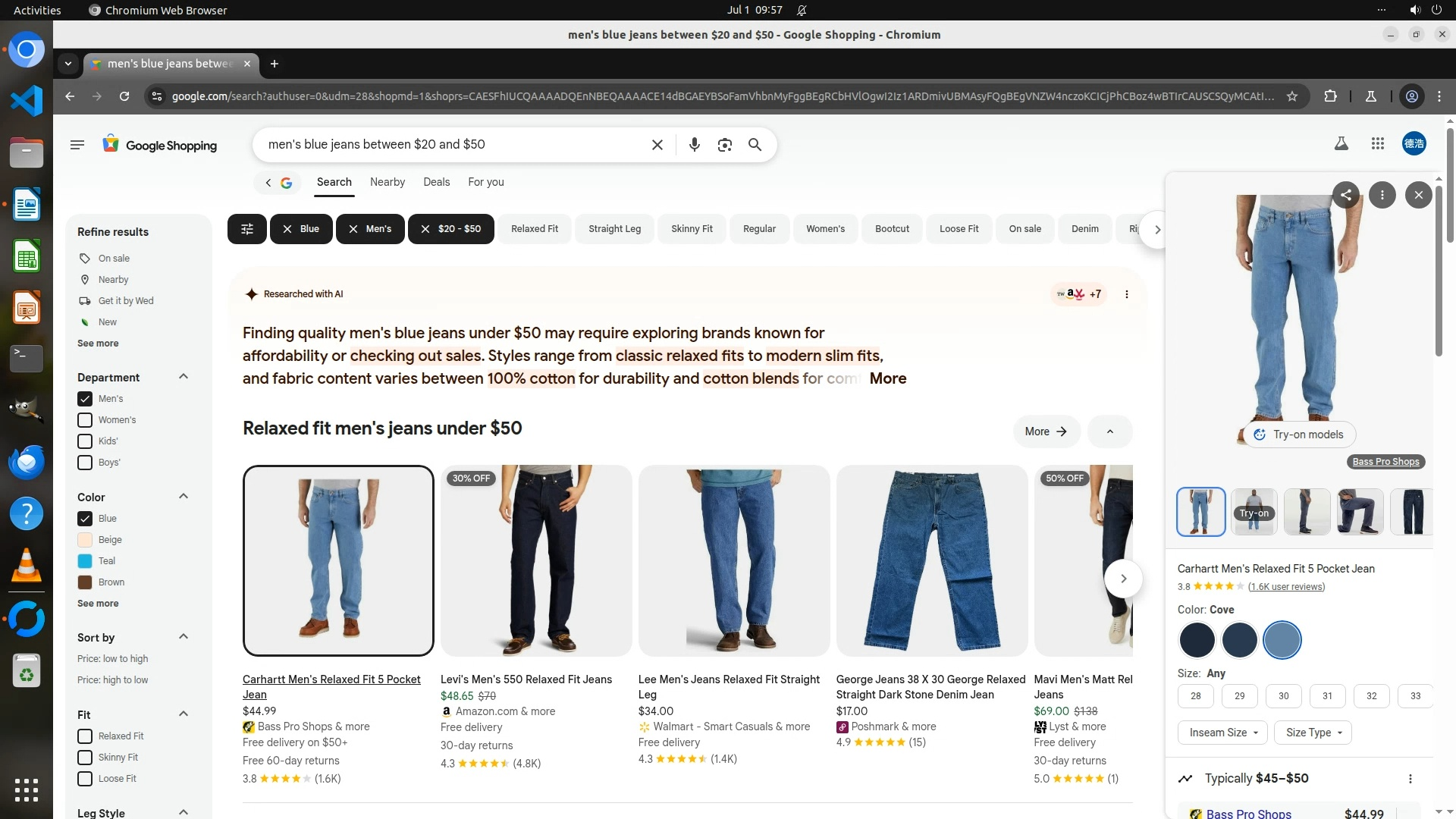This screenshot has width=1456, height=819.
Task: Select the Levi's 550 jeans product image
Action: tap(535, 560)
